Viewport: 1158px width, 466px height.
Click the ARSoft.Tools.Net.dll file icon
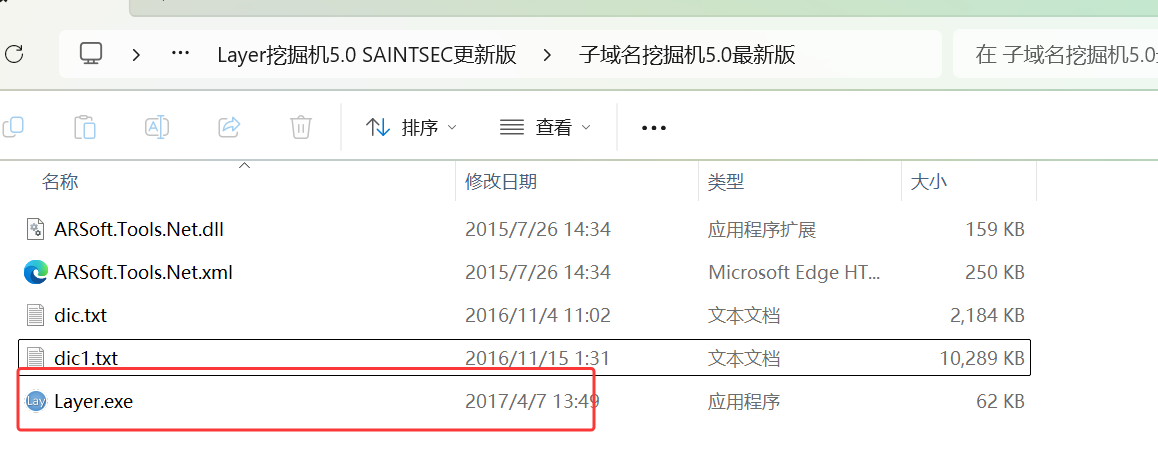tap(35, 230)
